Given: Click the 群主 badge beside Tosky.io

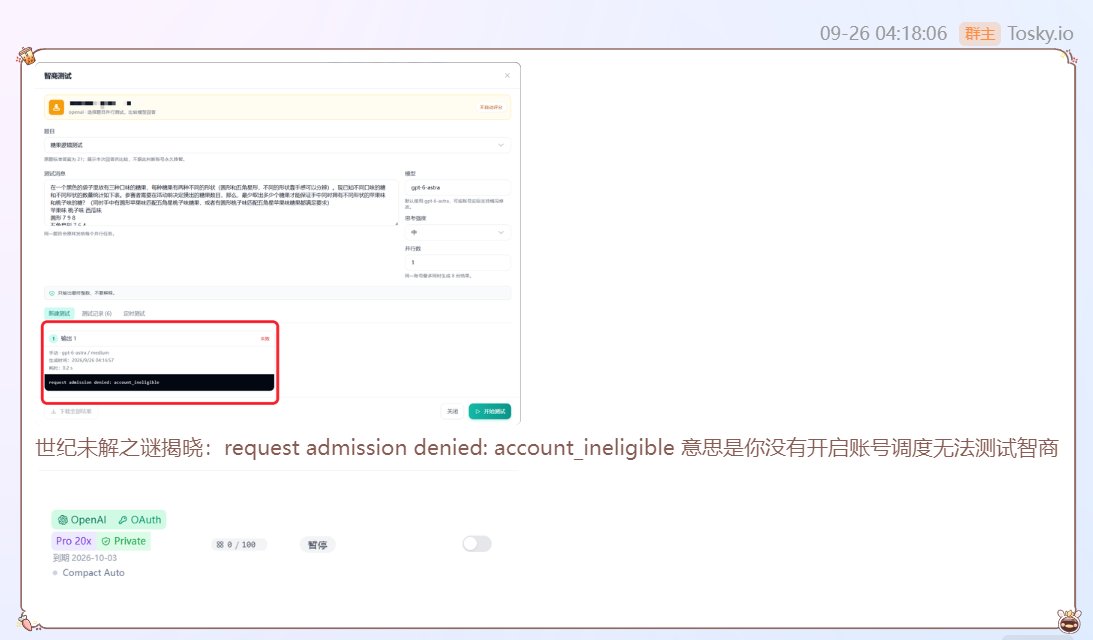Looking at the screenshot, I should (x=979, y=33).
